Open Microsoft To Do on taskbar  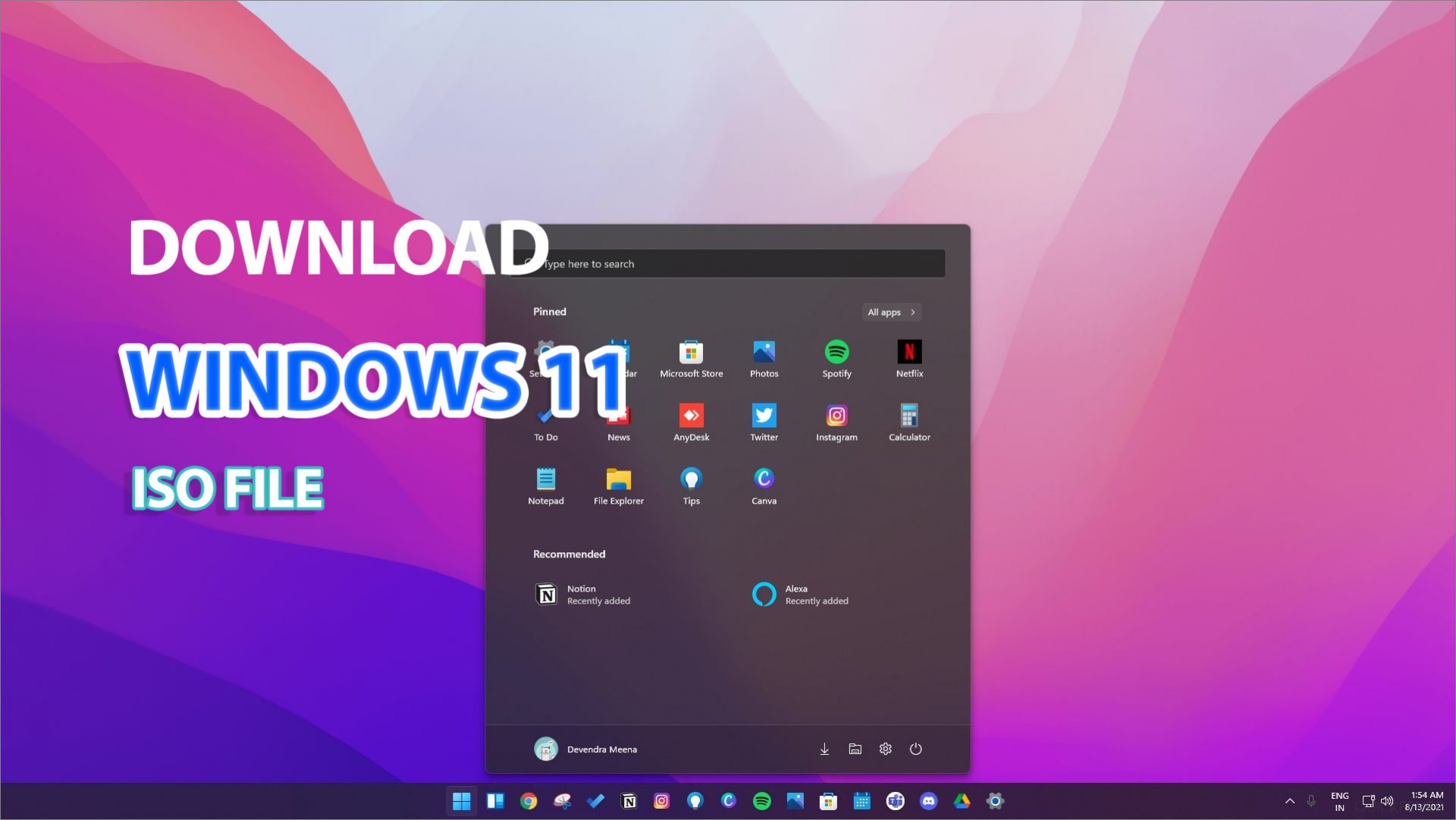[595, 801]
